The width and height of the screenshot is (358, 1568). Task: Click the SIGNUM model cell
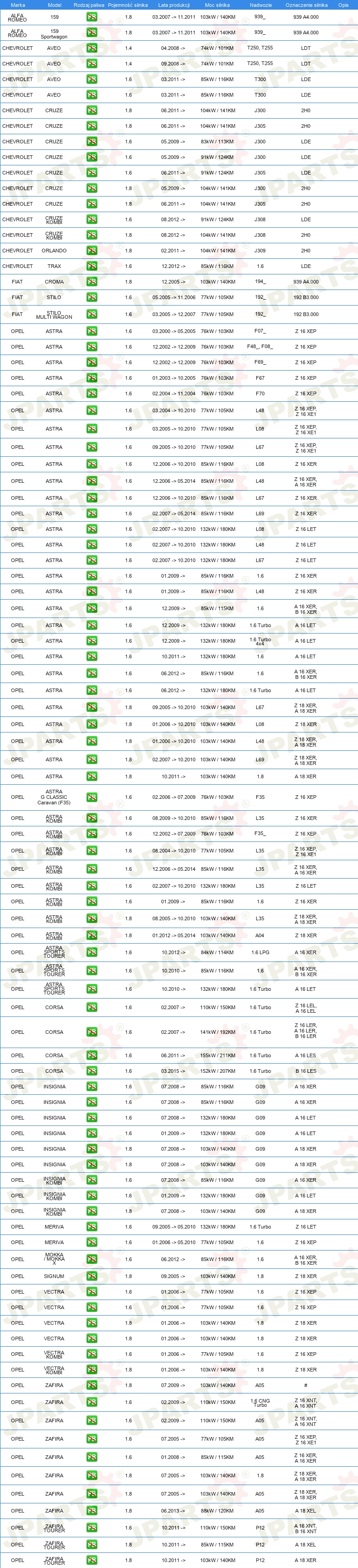[54, 1276]
